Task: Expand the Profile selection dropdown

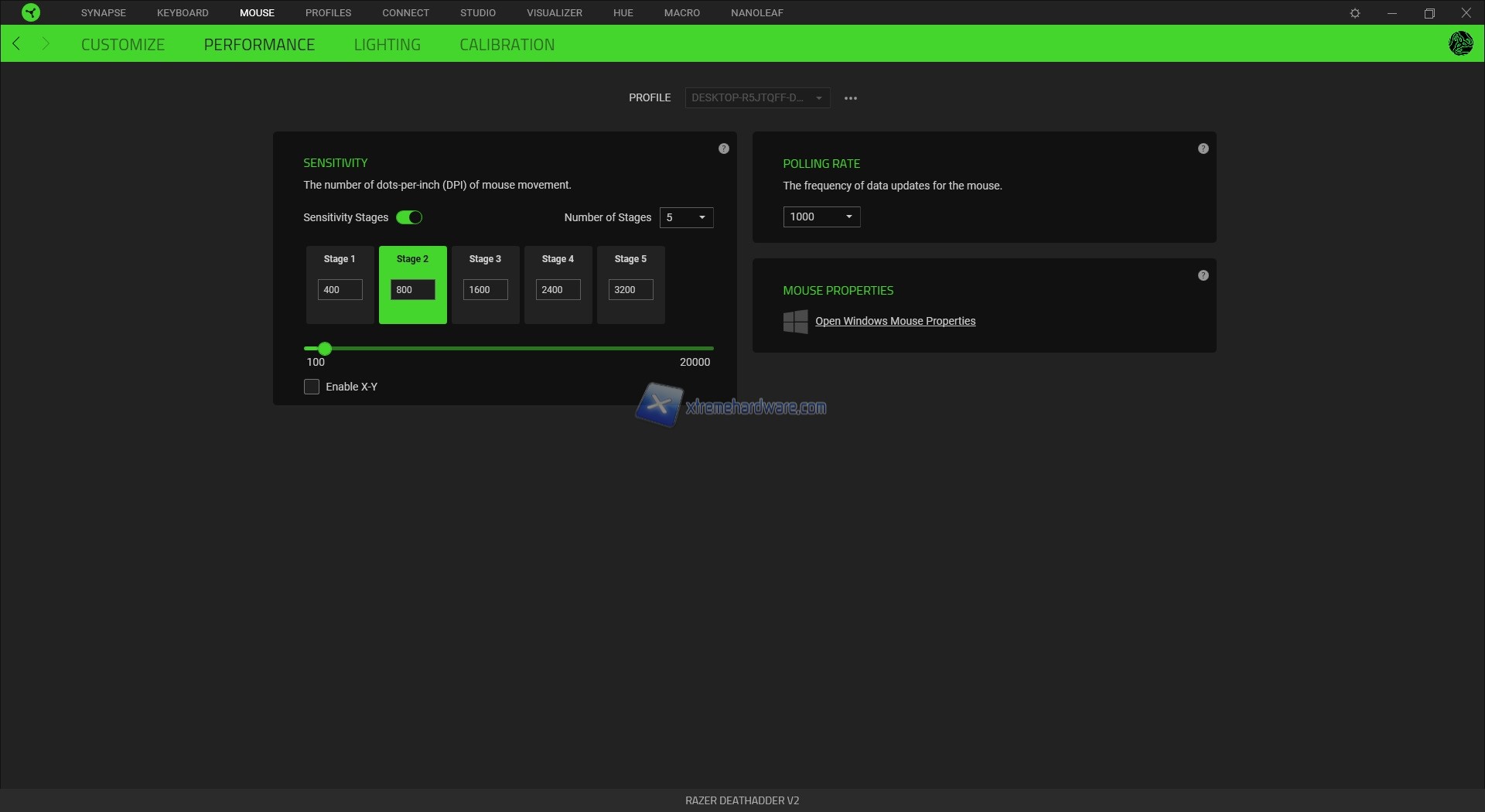Action: [x=756, y=98]
